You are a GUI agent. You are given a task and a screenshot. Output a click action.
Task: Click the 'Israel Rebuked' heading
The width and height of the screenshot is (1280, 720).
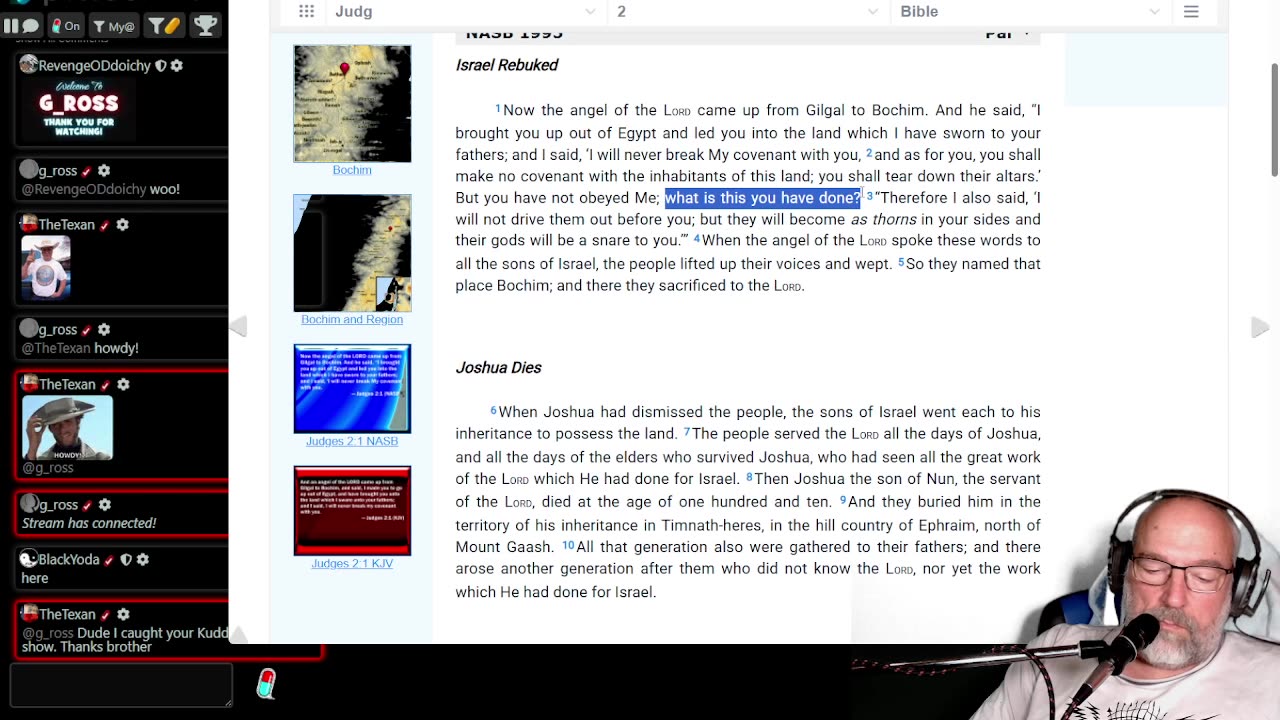(x=507, y=65)
